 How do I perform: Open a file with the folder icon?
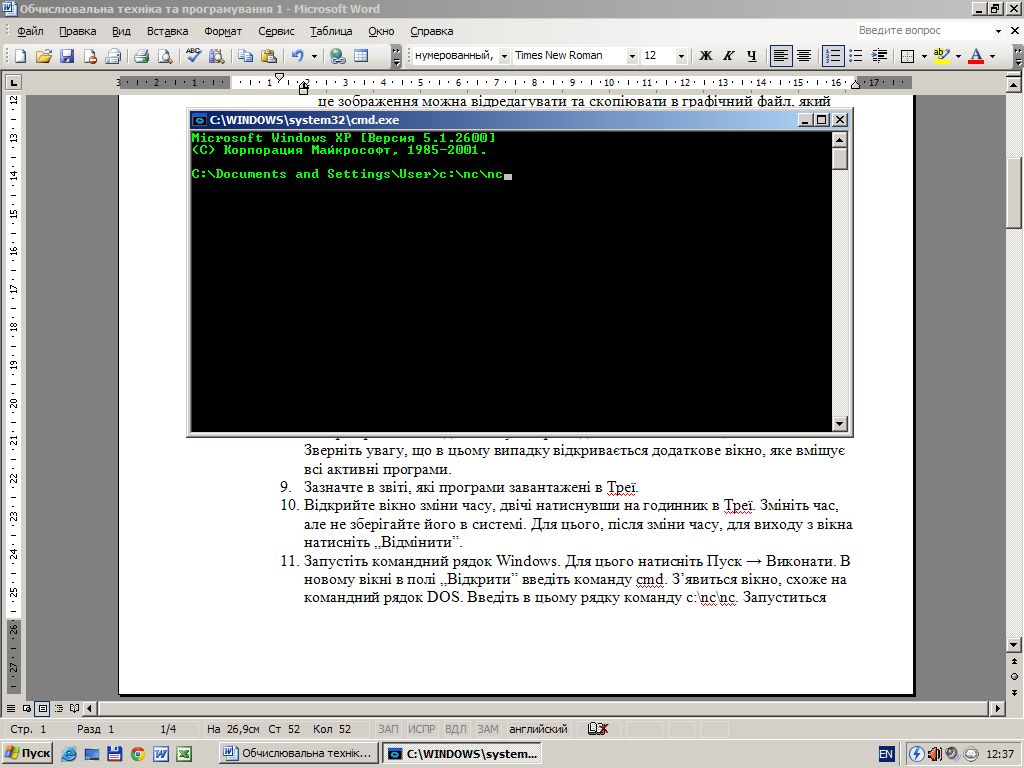43,56
